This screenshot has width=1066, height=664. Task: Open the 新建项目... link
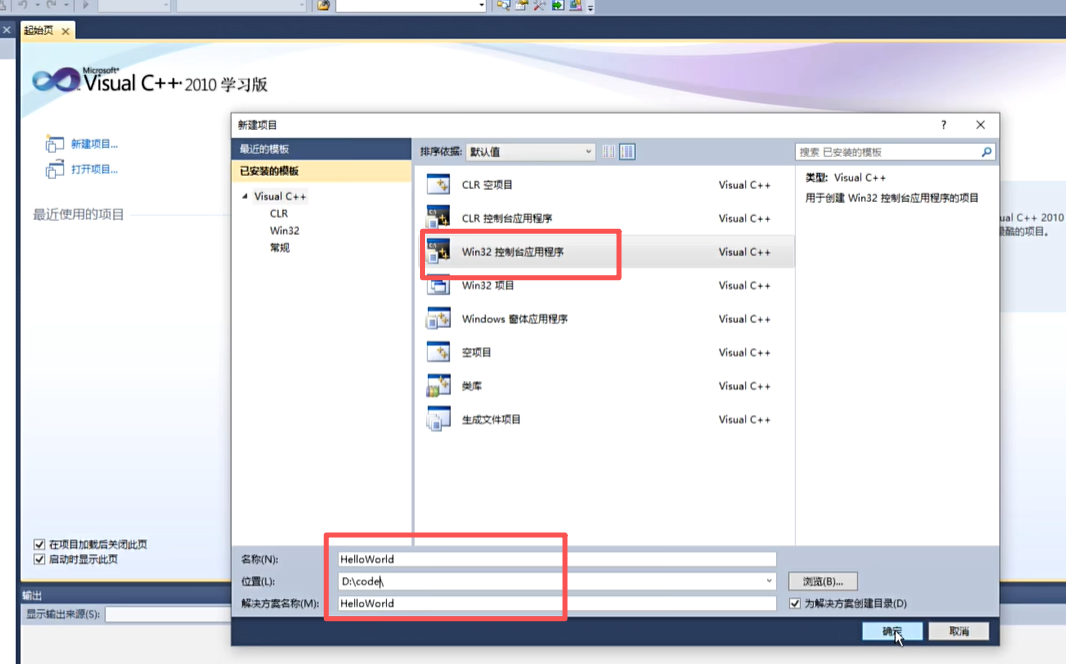click(x=94, y=144)
